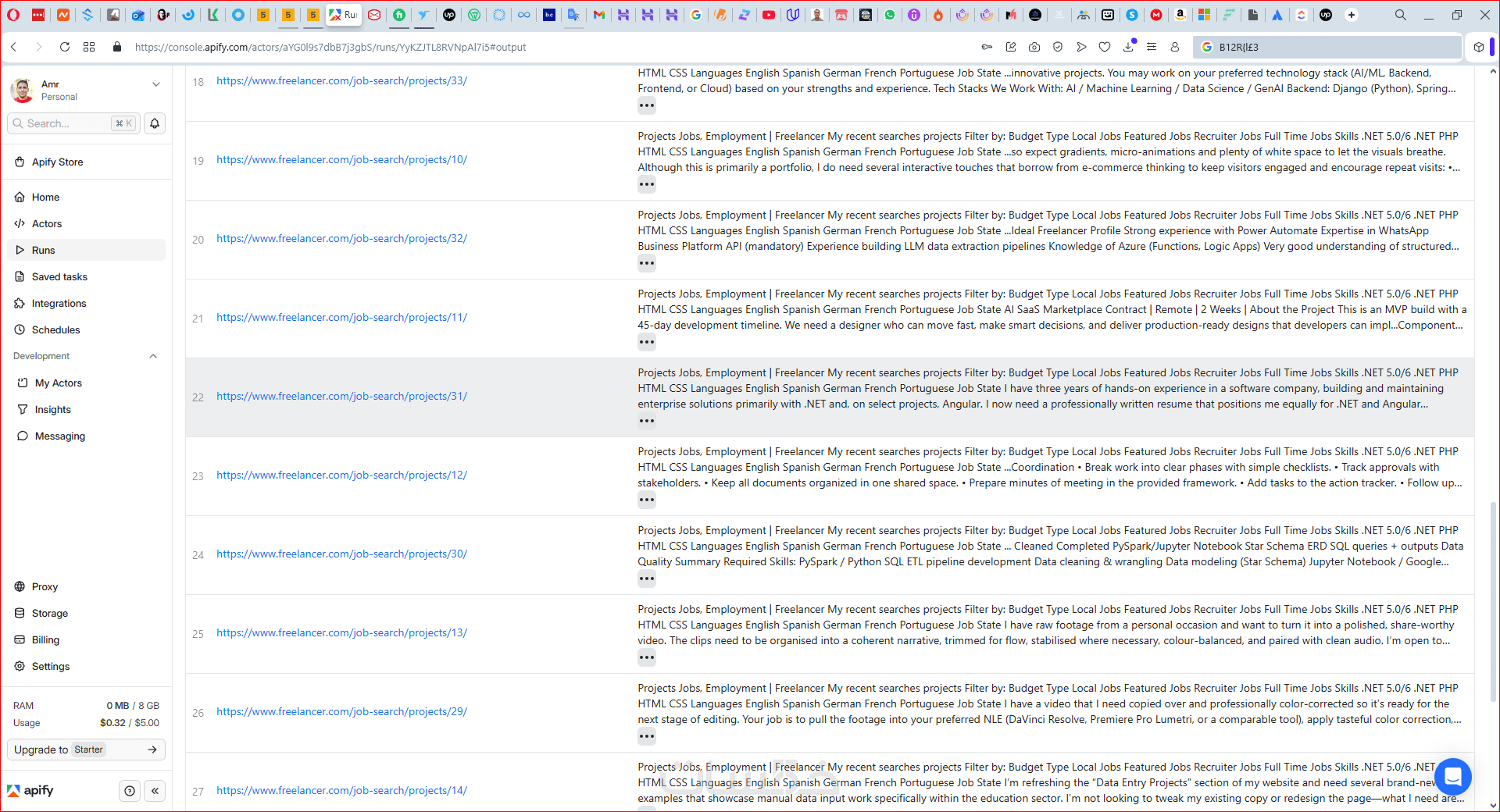Expand text of row 24 with ellipsis
1500x812 pixels.
647,579
